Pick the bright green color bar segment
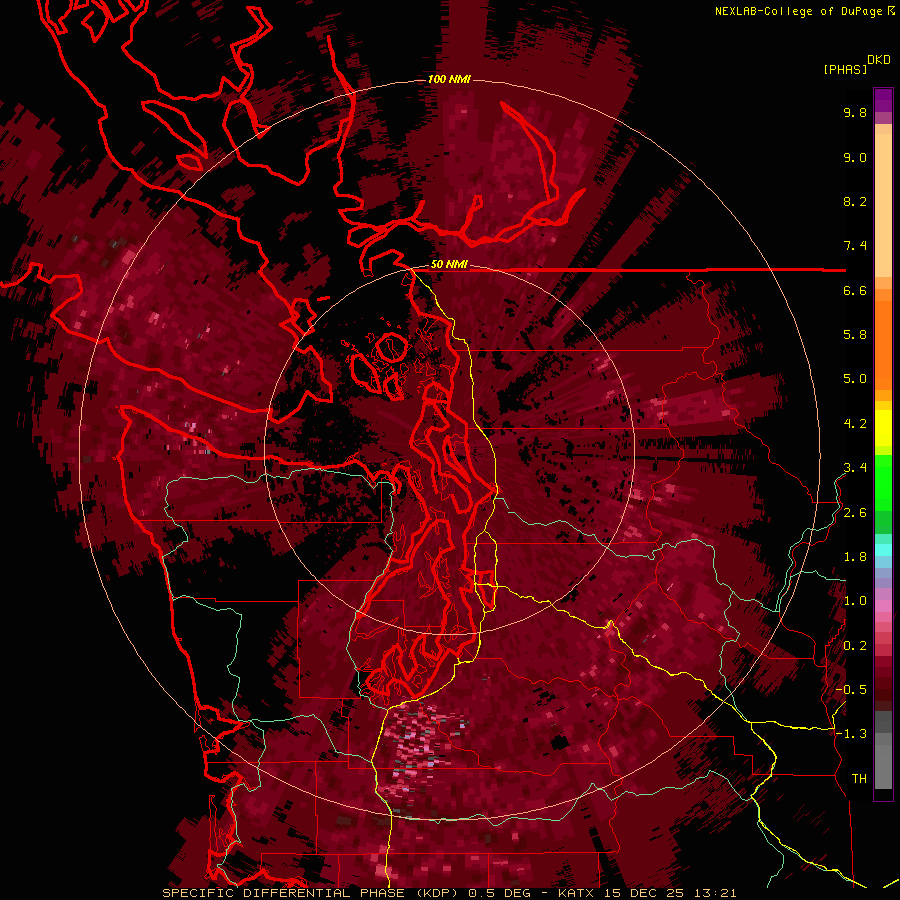The image size is (900, 900). (883, 483)
